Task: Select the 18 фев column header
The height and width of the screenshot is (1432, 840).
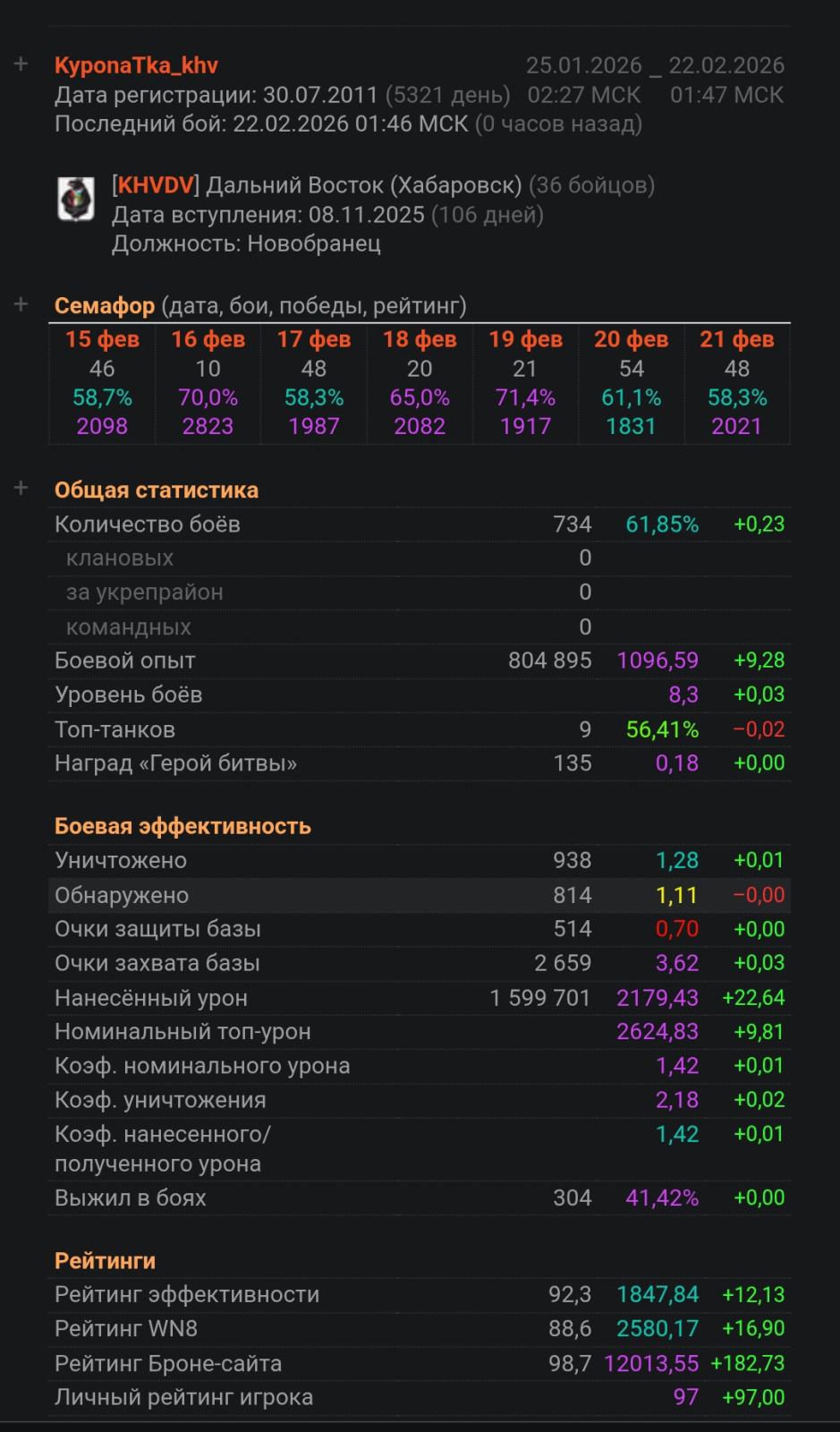Action: tap(420, 339)
